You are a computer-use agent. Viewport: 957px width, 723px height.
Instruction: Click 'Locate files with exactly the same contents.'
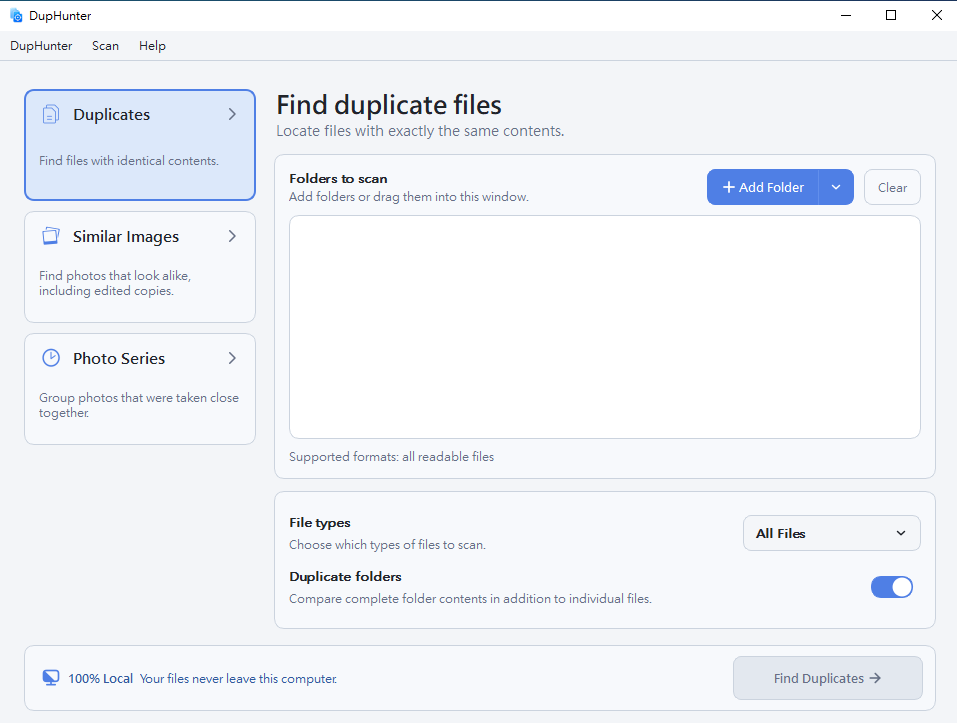tap(420, 131)
